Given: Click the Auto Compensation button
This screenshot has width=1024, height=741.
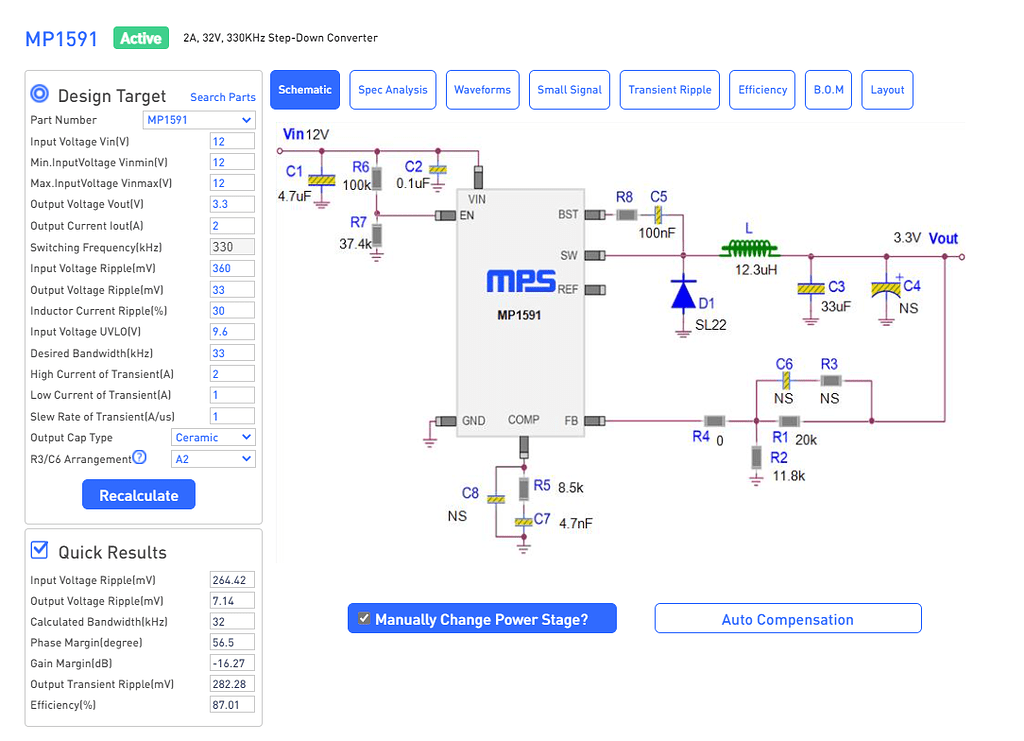Looking at the screenshot, I should click(787, 618).
